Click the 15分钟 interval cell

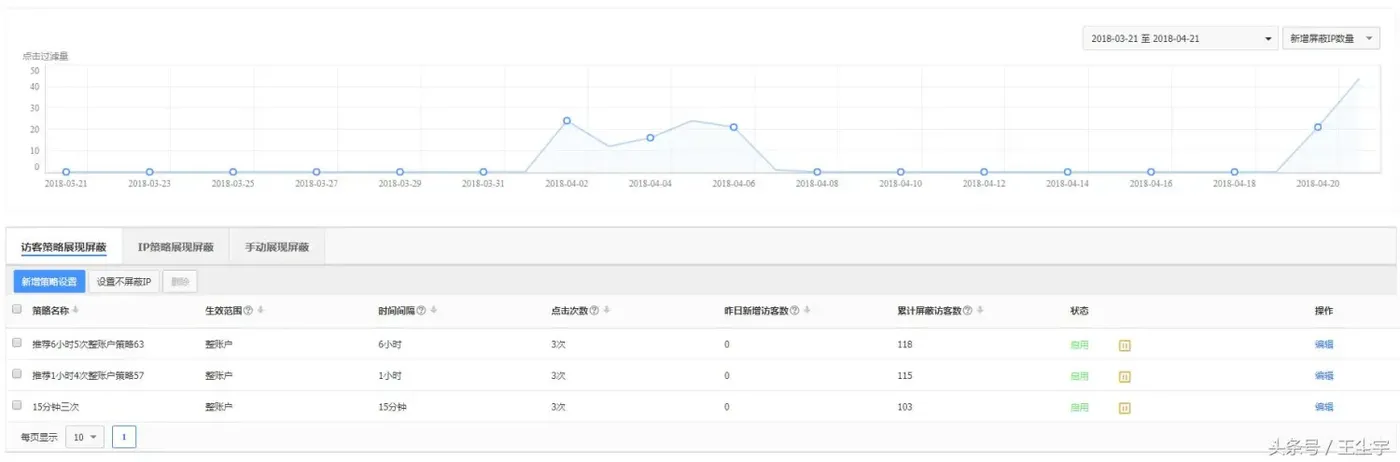click(393, 407)
